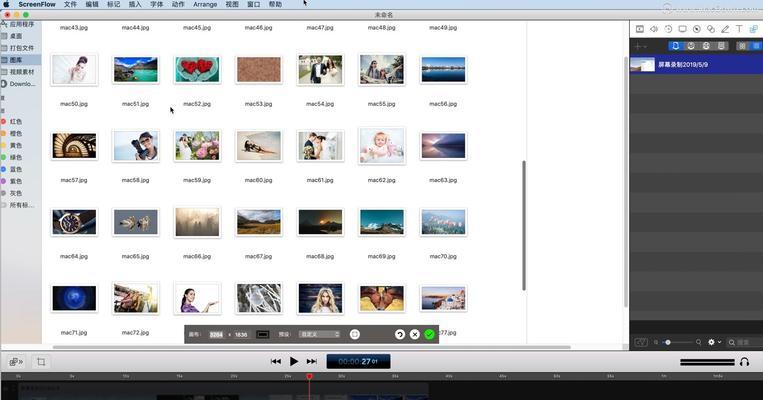Click the fast forward button
Viewport: 763px width, 400px height.
coord(311,362)
